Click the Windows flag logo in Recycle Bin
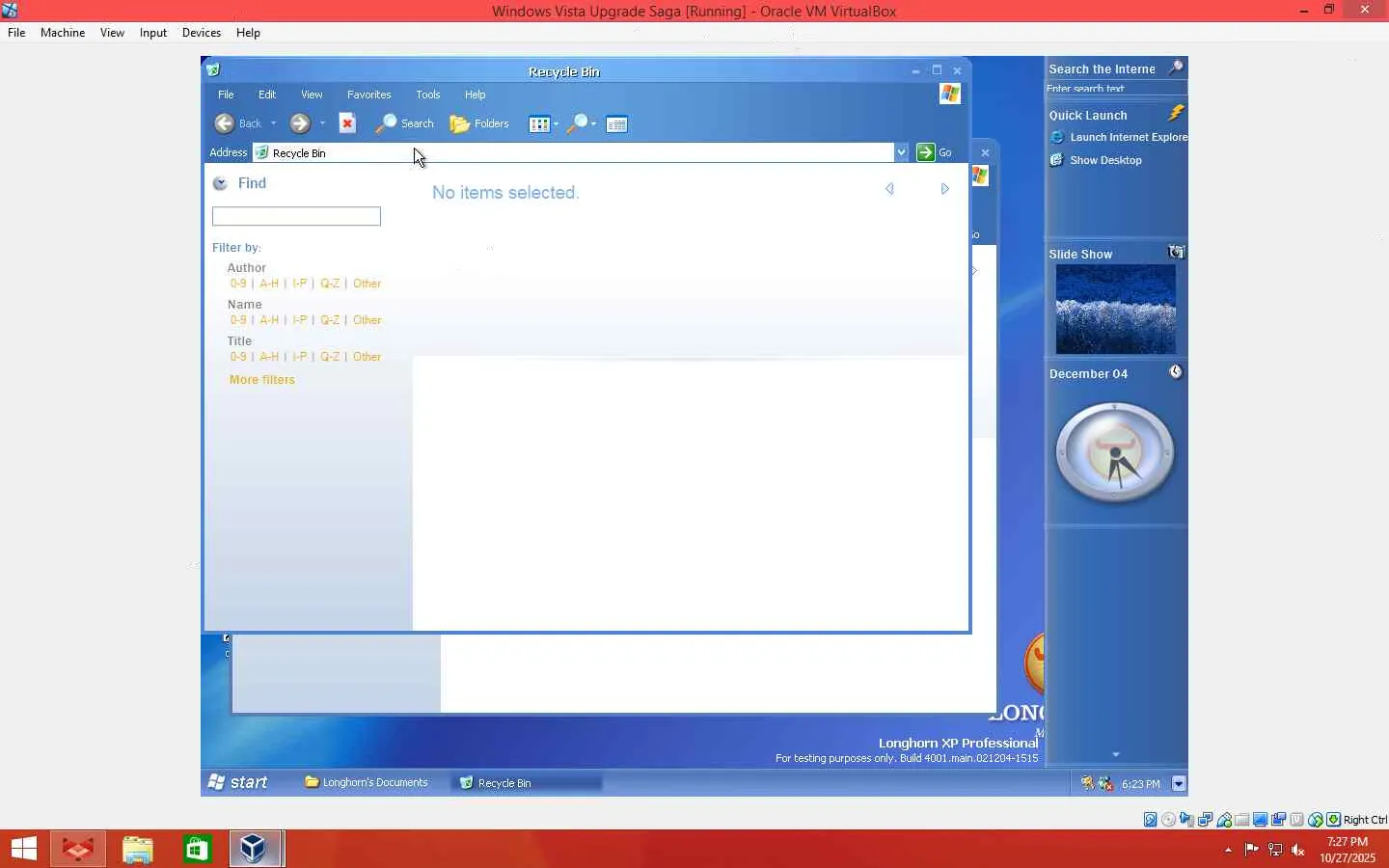Viewport: 1389px width, 868px height. (x=950, y=94)
